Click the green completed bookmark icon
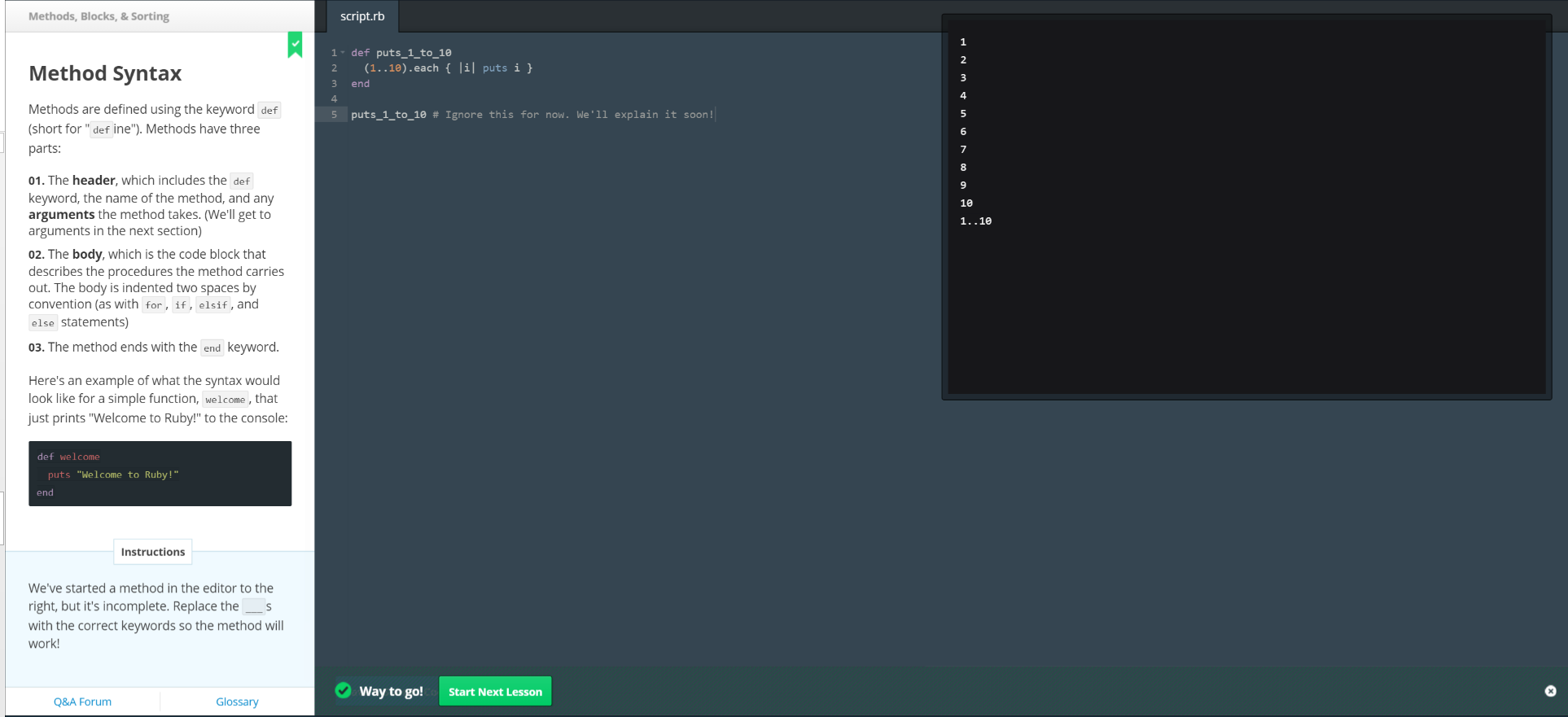This screenshot has height=717, width=1568. click(x=295, y=45)
